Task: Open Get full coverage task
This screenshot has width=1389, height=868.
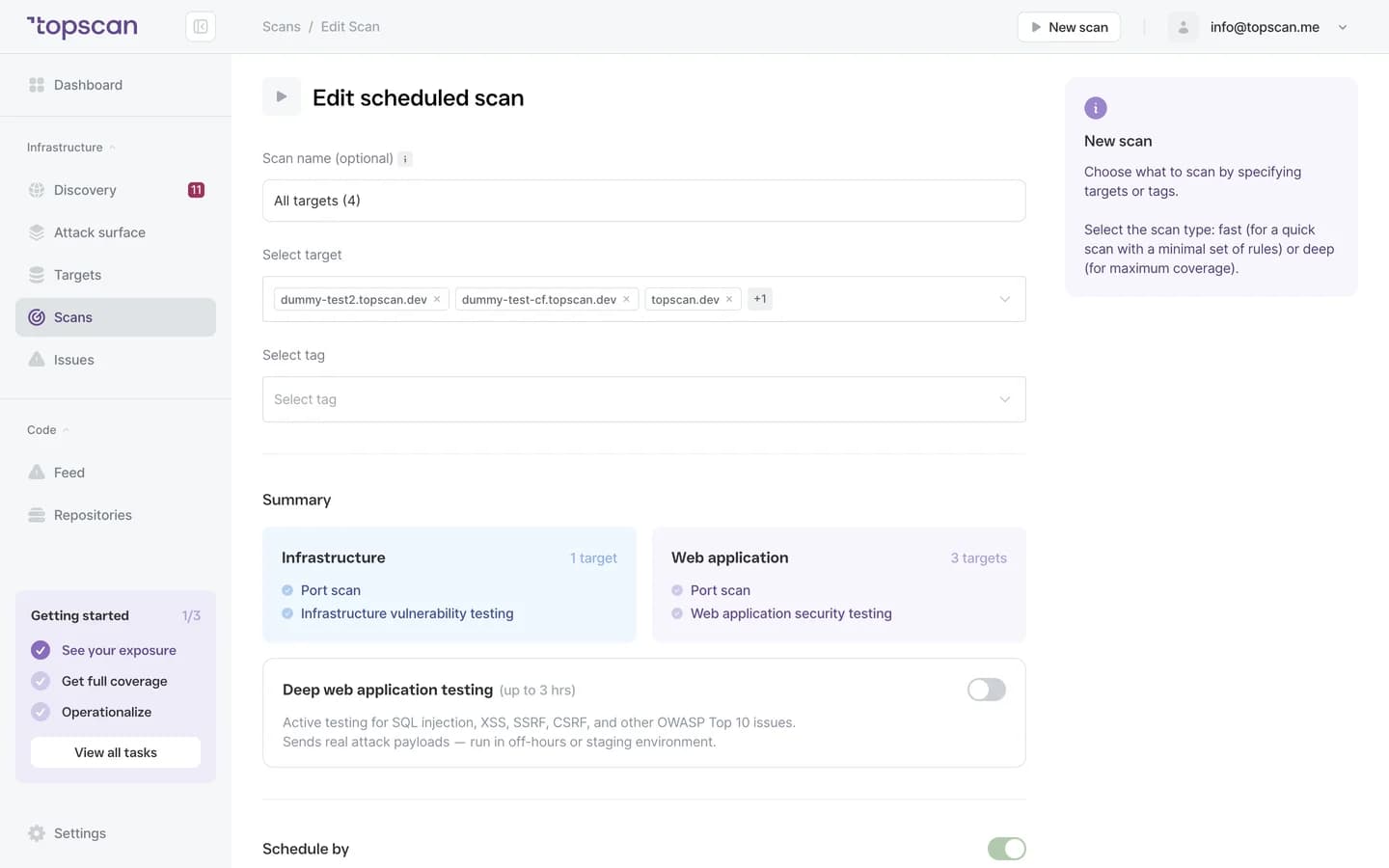Action: click(x=115, y=681)
